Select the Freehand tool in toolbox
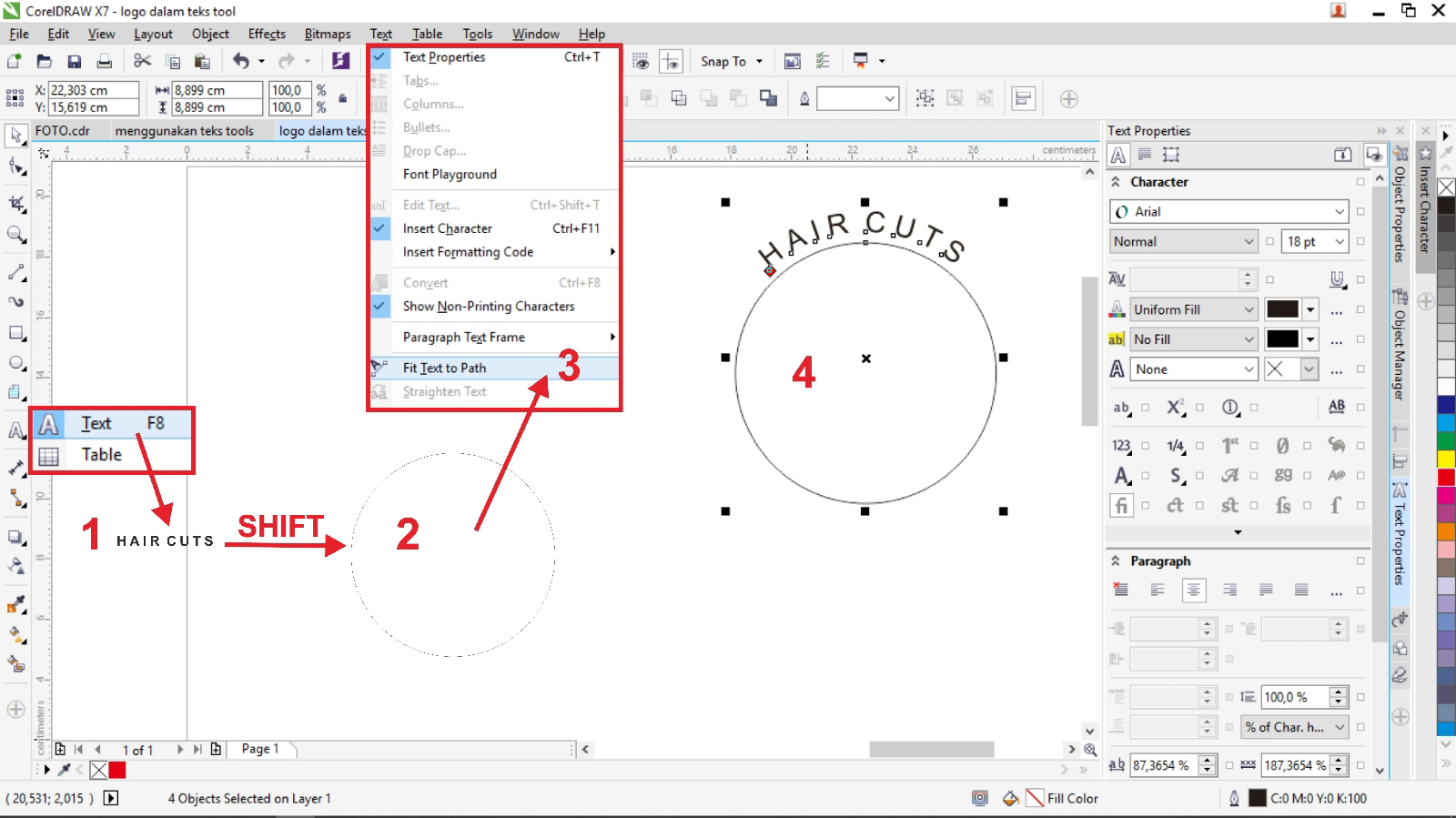This screenshot has width=1456, height=818. click(x=16, y=271)
